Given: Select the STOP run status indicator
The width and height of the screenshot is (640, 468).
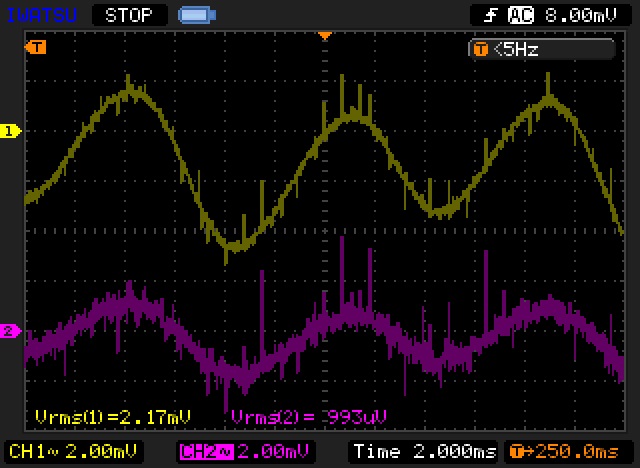Looking at the screenshot, I should 129,16.
